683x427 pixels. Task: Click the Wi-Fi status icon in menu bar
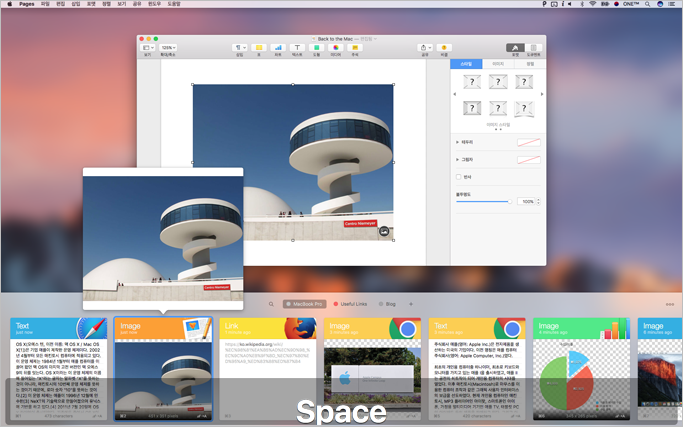593,4
